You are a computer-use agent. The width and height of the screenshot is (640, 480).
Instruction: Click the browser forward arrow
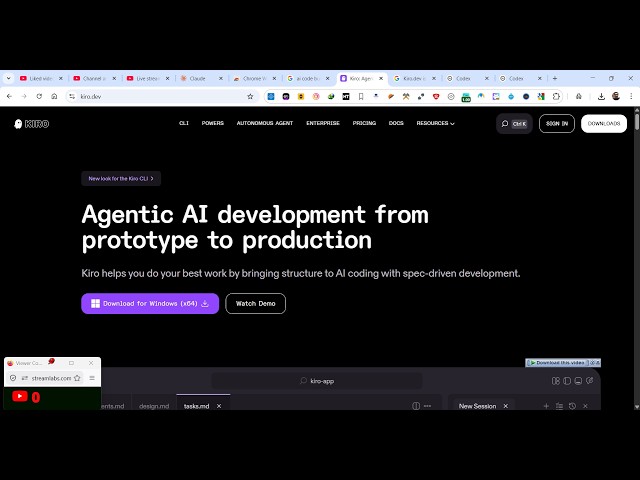click(x=24, y=96)
